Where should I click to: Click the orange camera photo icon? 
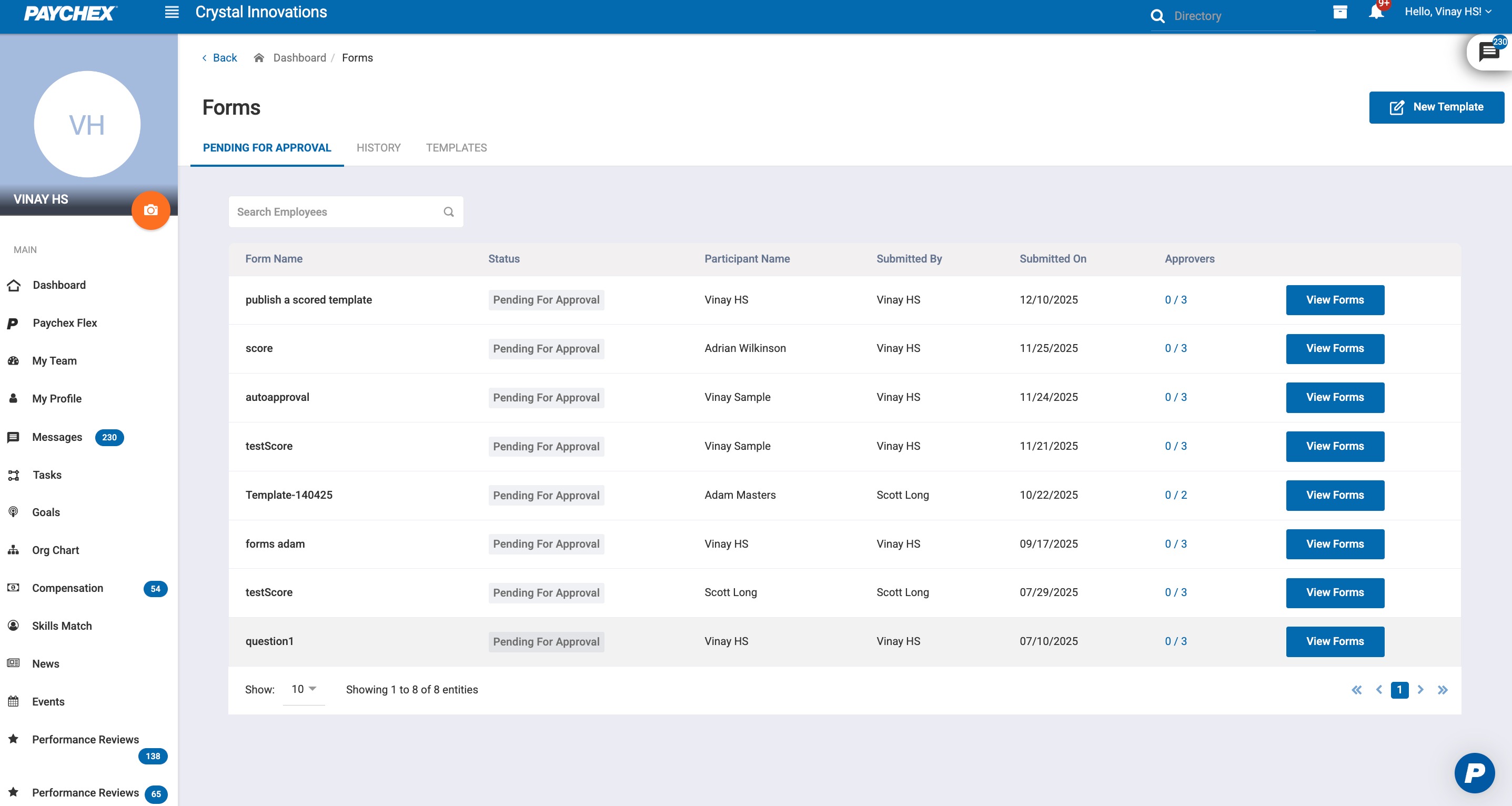[x=151, y=210]
